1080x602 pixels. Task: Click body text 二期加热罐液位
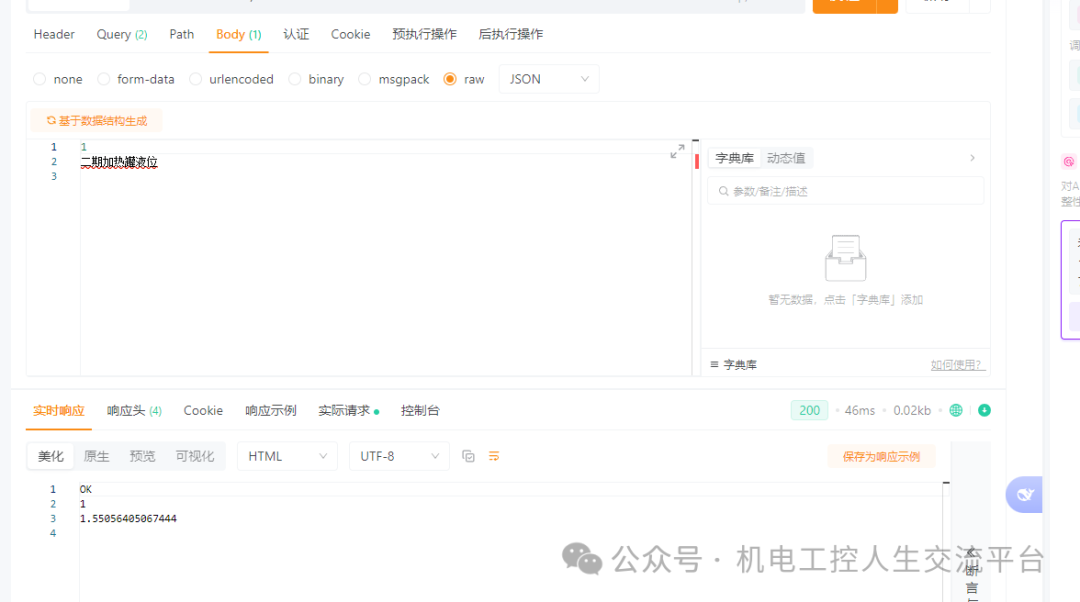pyautogui.click(x=119, y=162)
